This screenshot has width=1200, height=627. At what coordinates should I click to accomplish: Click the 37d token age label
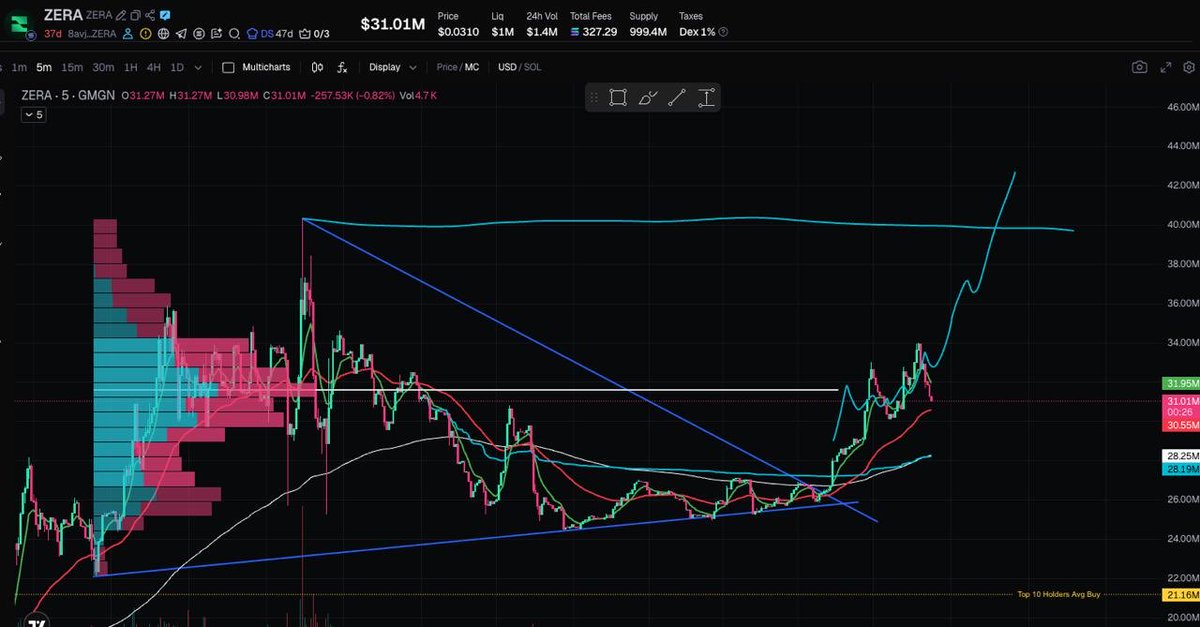[x=53, y=34]
